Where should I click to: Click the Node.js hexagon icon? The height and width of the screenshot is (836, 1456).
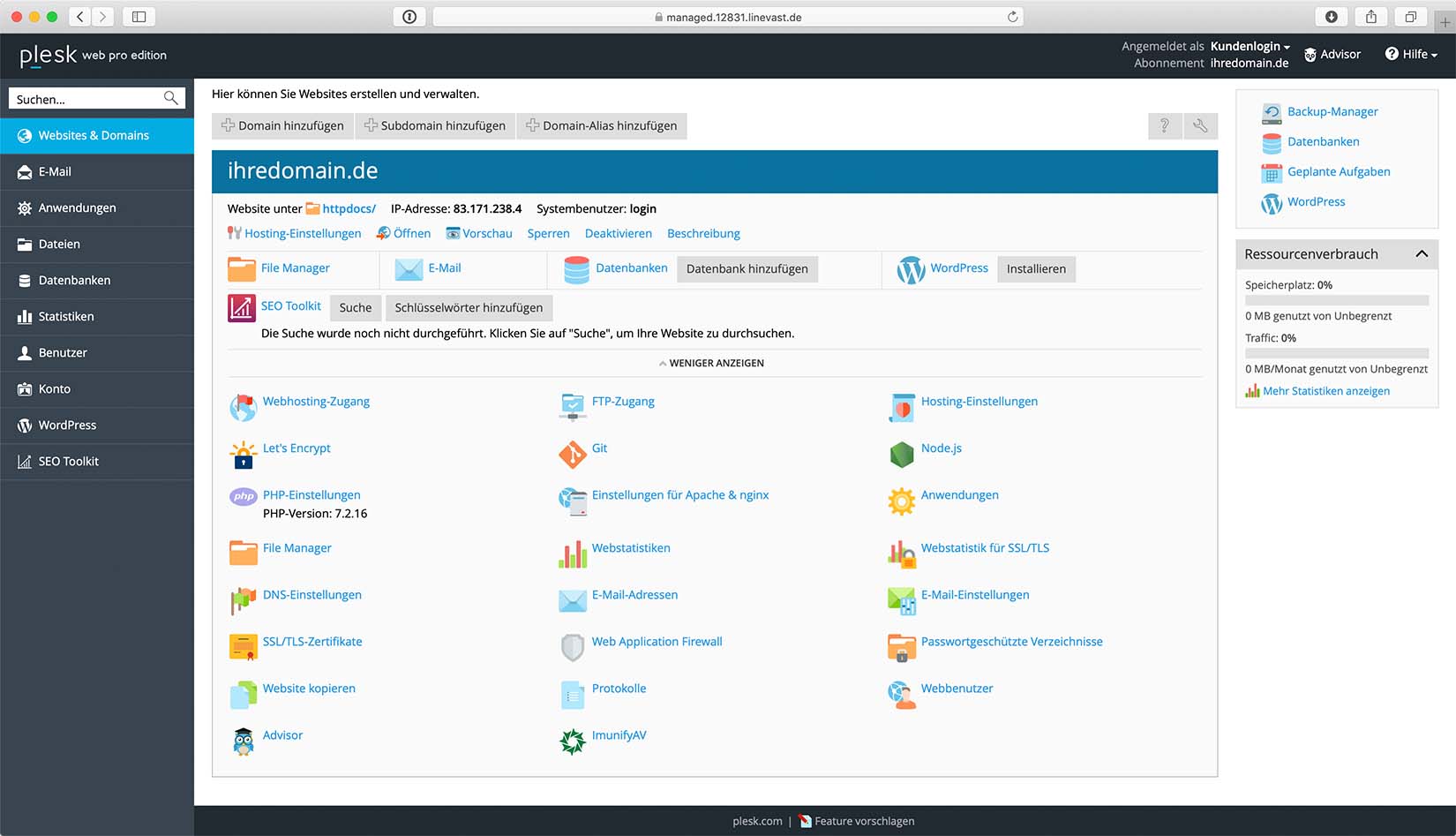pos(902,454)
